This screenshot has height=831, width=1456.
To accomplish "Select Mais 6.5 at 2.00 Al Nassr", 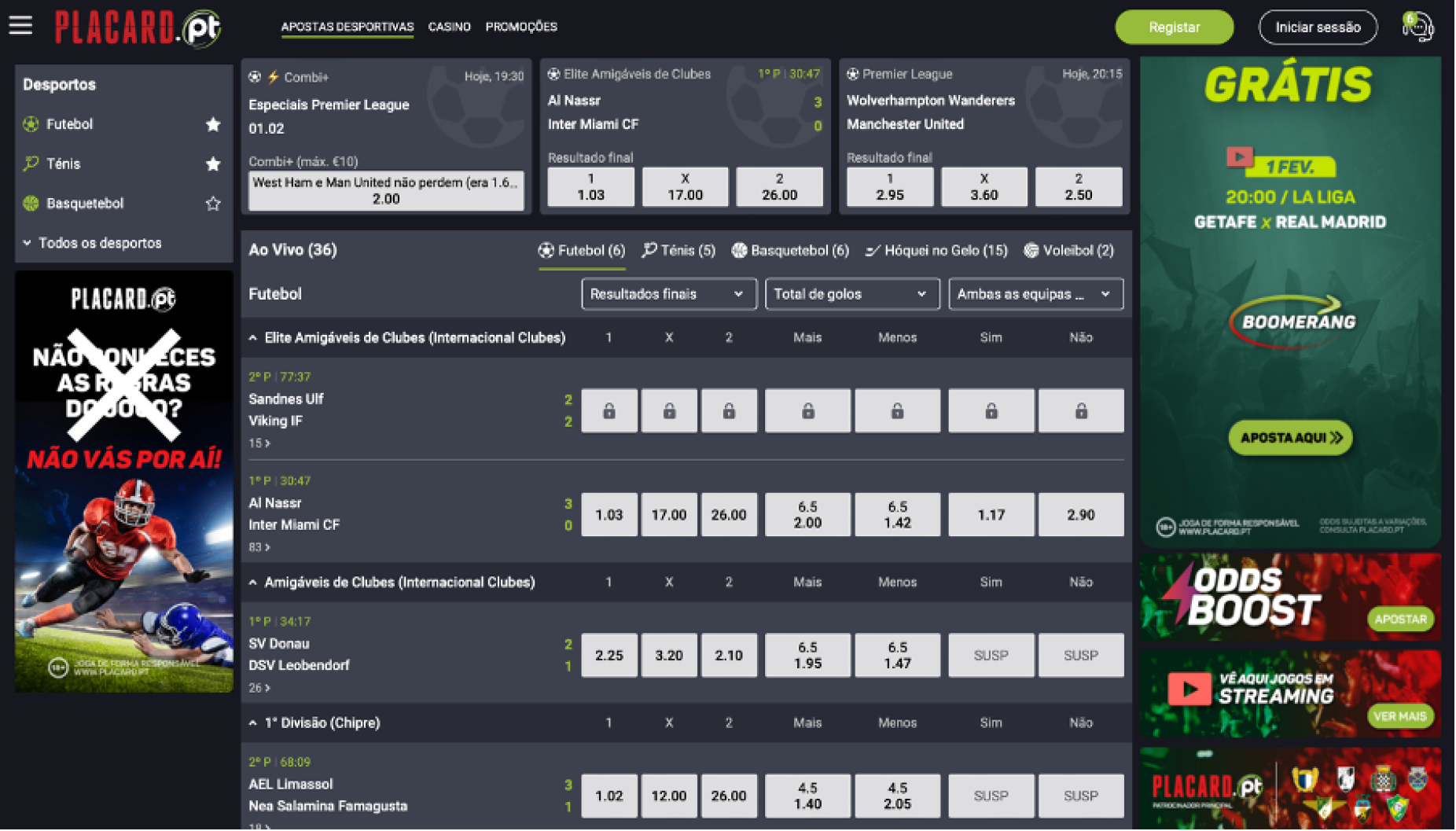I will click(x=808, y=515).
